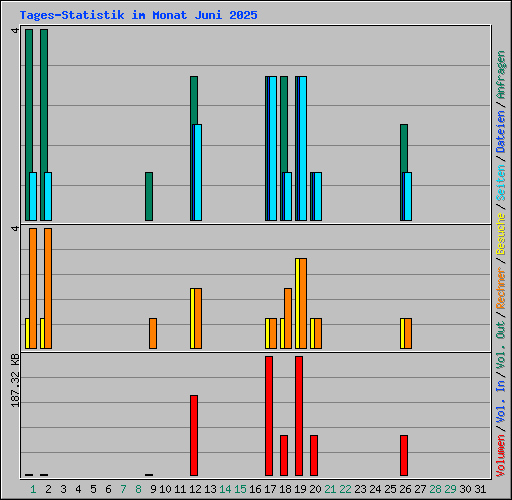Click the day 19 label on the axis

pyautogui.click(x=300, y=489)
